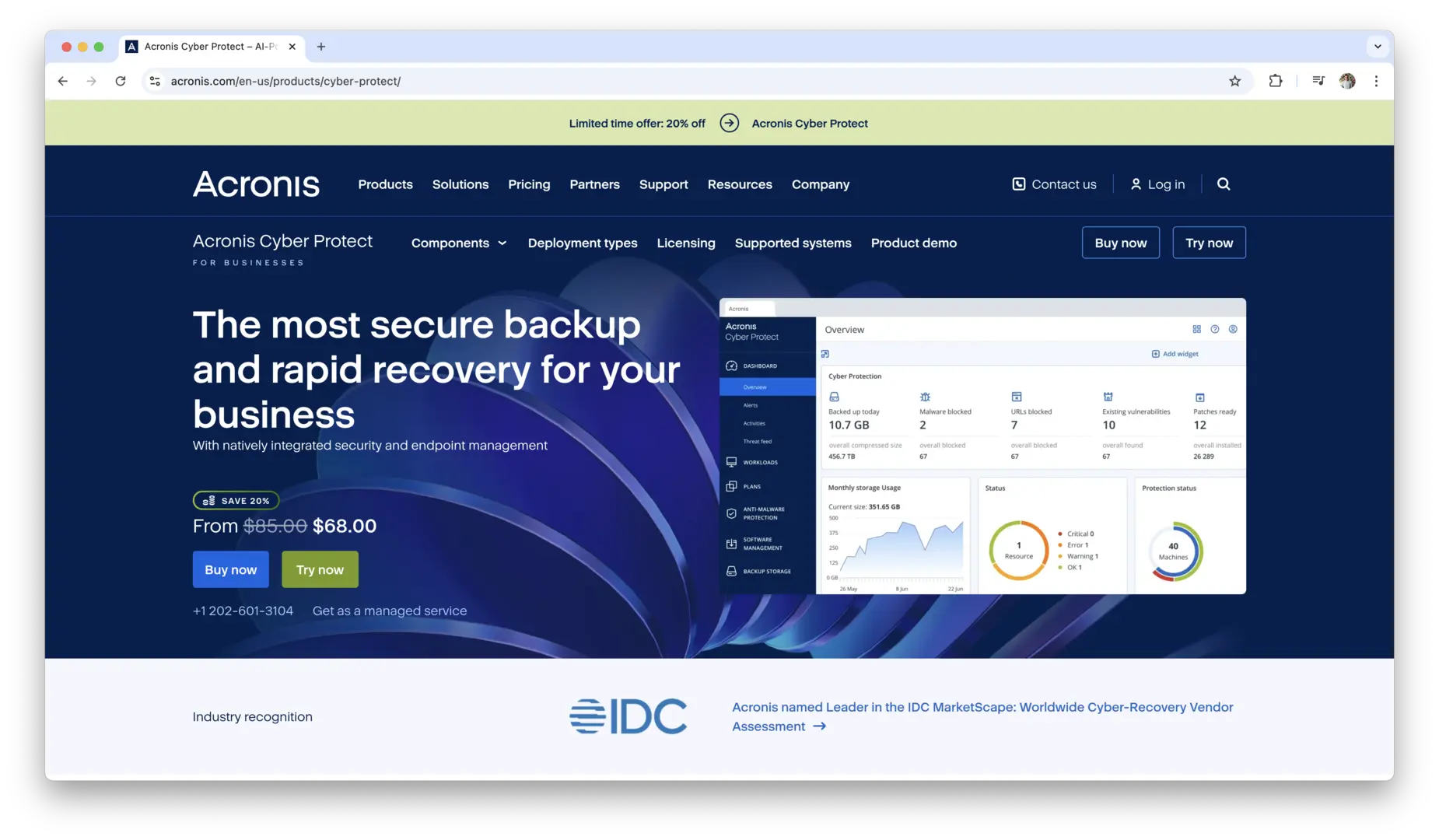The width and height of the screenshot is (1439, 840).
Task: Open the Pricing menu item
Action: click(529, 184)
